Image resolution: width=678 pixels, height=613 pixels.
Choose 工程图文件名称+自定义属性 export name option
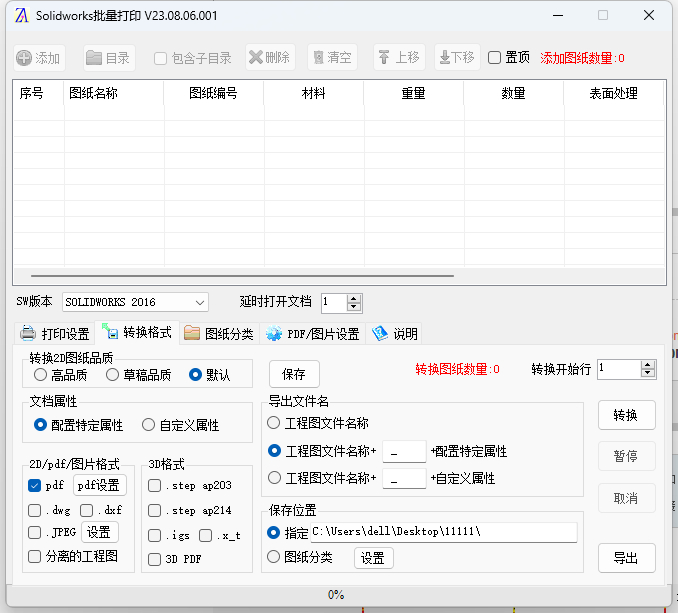tap(275, 478)
